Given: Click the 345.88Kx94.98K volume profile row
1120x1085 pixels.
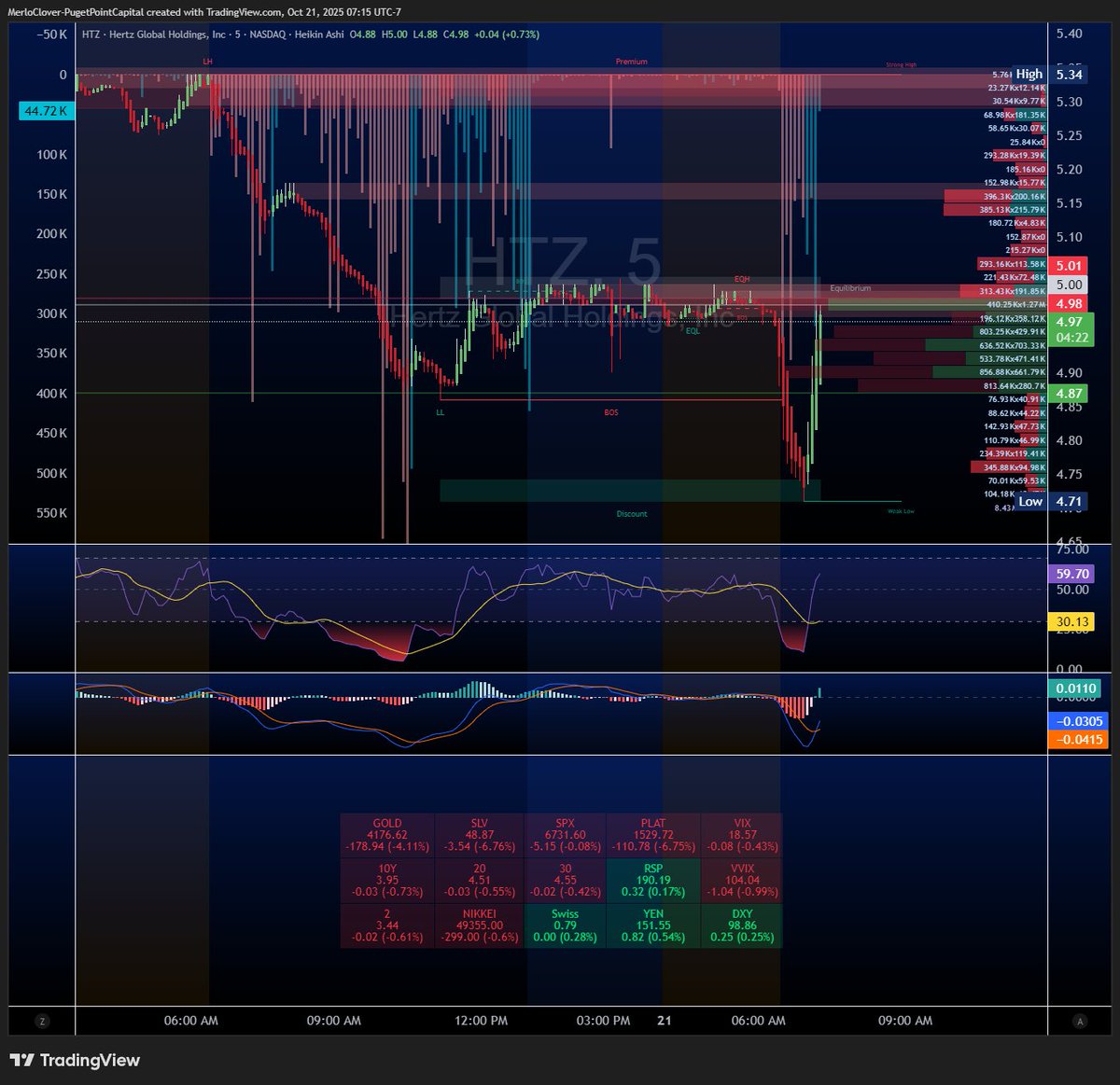Looking at the screenshot, I should (1009, 467).
